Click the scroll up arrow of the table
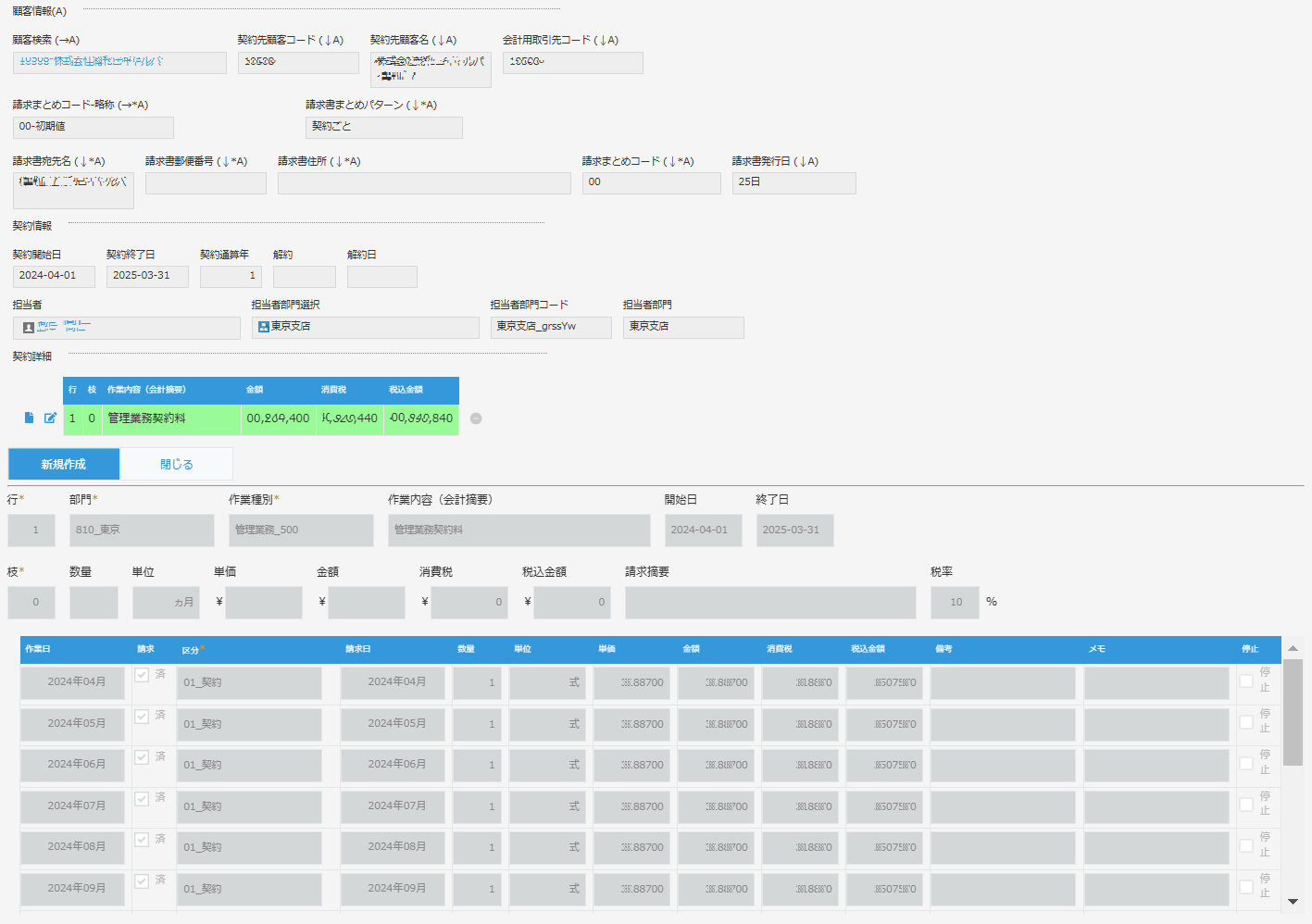Image resolution: width=1312 pixels, height=924 pixels. click(1293, 648)
